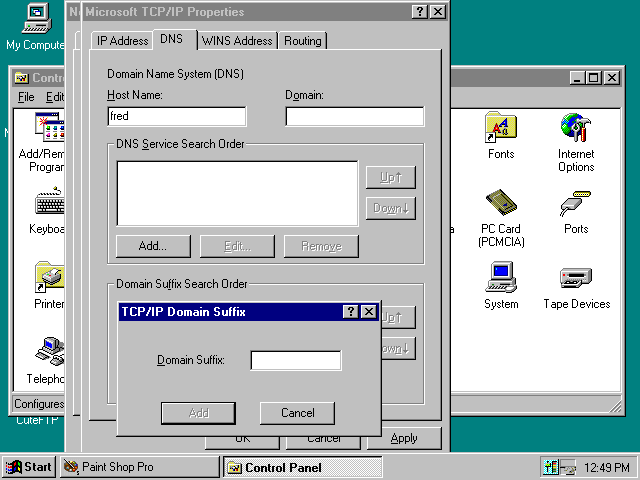This screenshot has height=480, width=640.
Task: Click the help button in TCP/IP Properties title
Action: tap(420, 12)
